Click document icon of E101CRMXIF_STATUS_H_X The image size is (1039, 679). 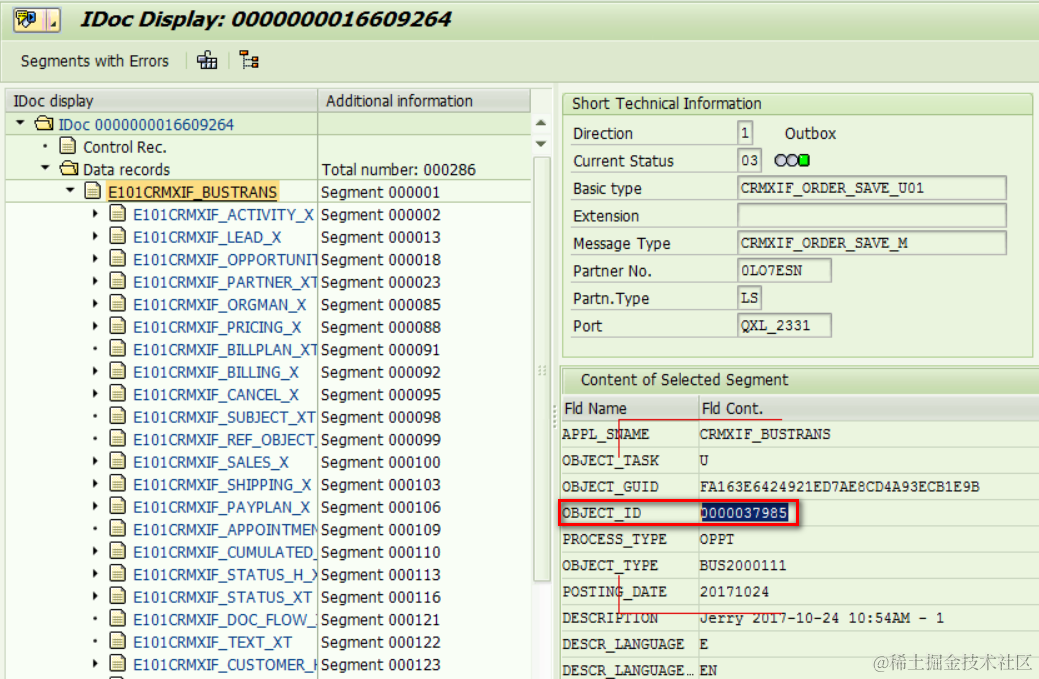(118, 574)
